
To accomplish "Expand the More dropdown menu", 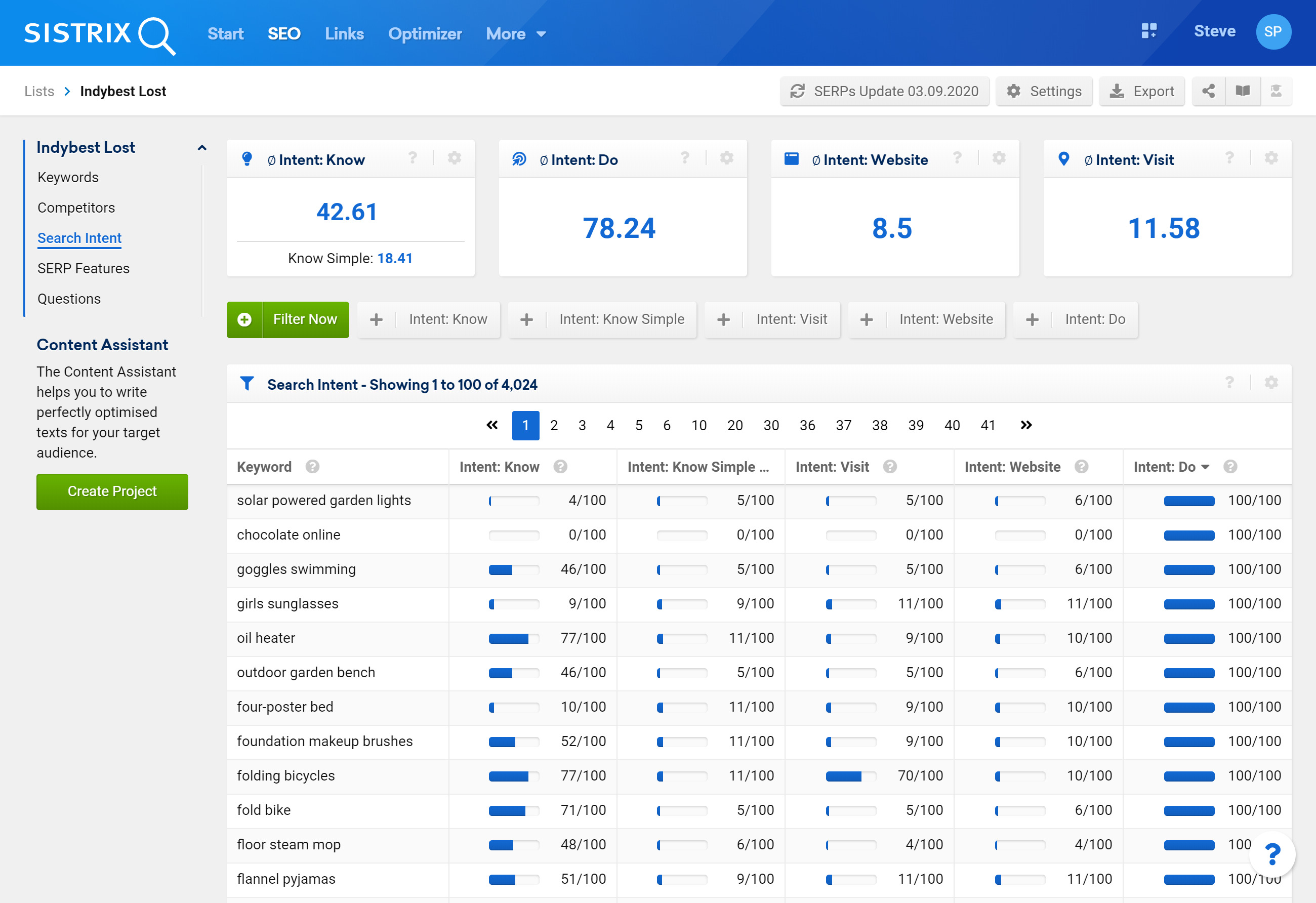I will tap(516, 34).
